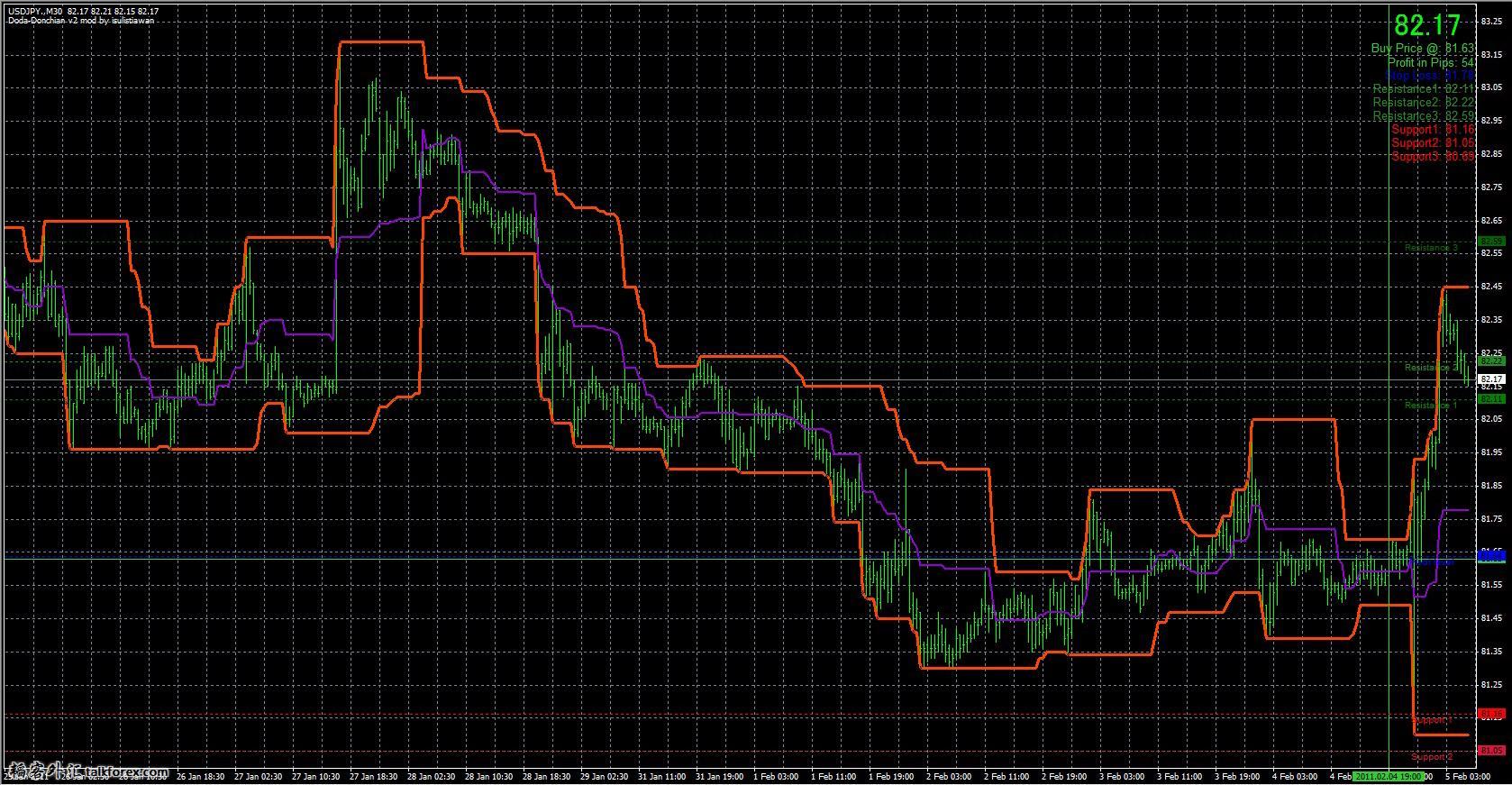Image resolution: width=1512 pixels, height=785 pixels.
Task: Click the 81.85 price scale value
Action: point(1492,486)
